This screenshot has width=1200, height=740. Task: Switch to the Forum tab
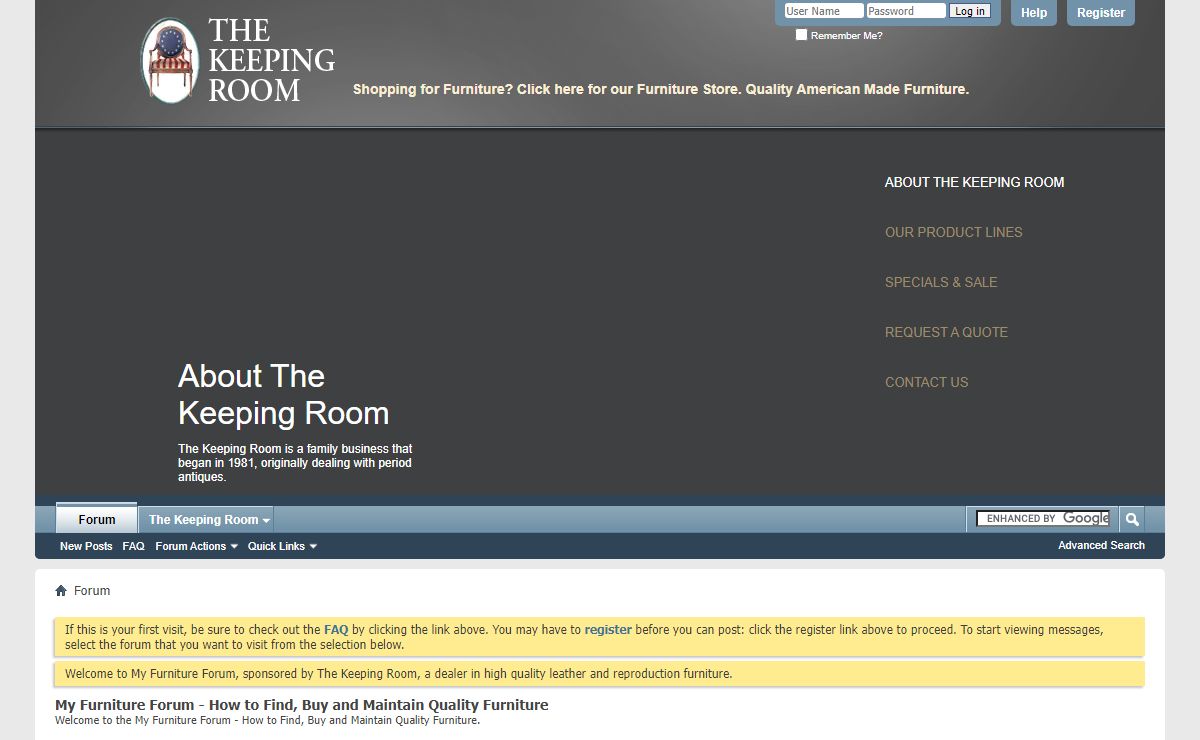pos(97,519)
